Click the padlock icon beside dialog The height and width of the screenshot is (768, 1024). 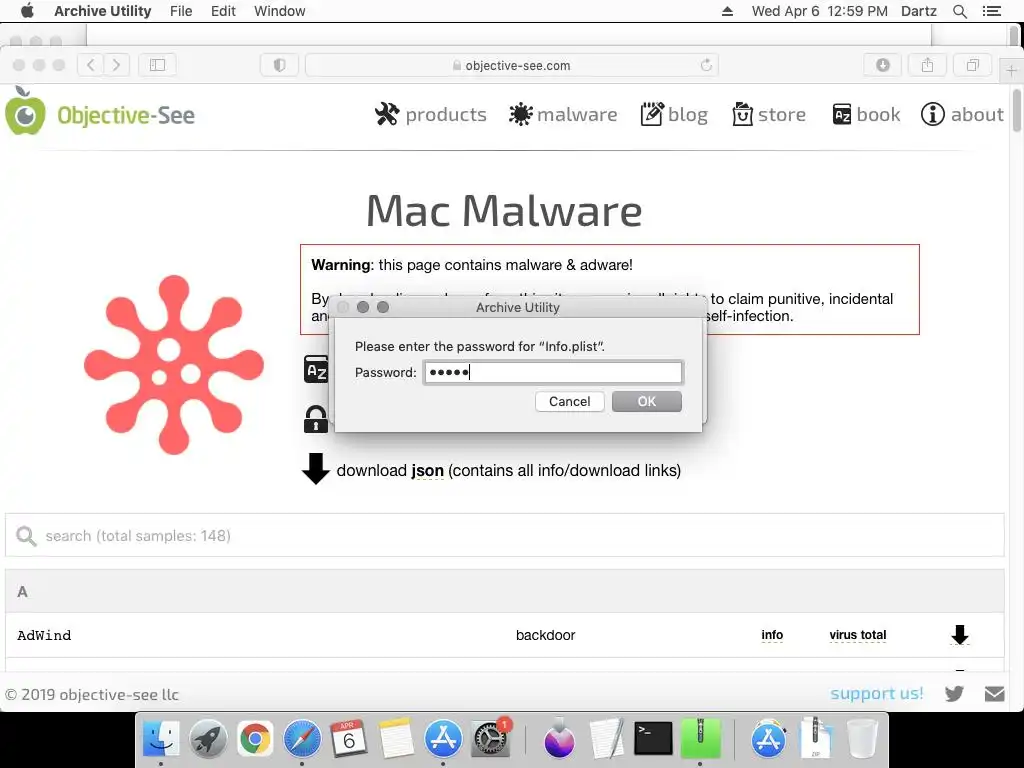(x=315, y=419)
